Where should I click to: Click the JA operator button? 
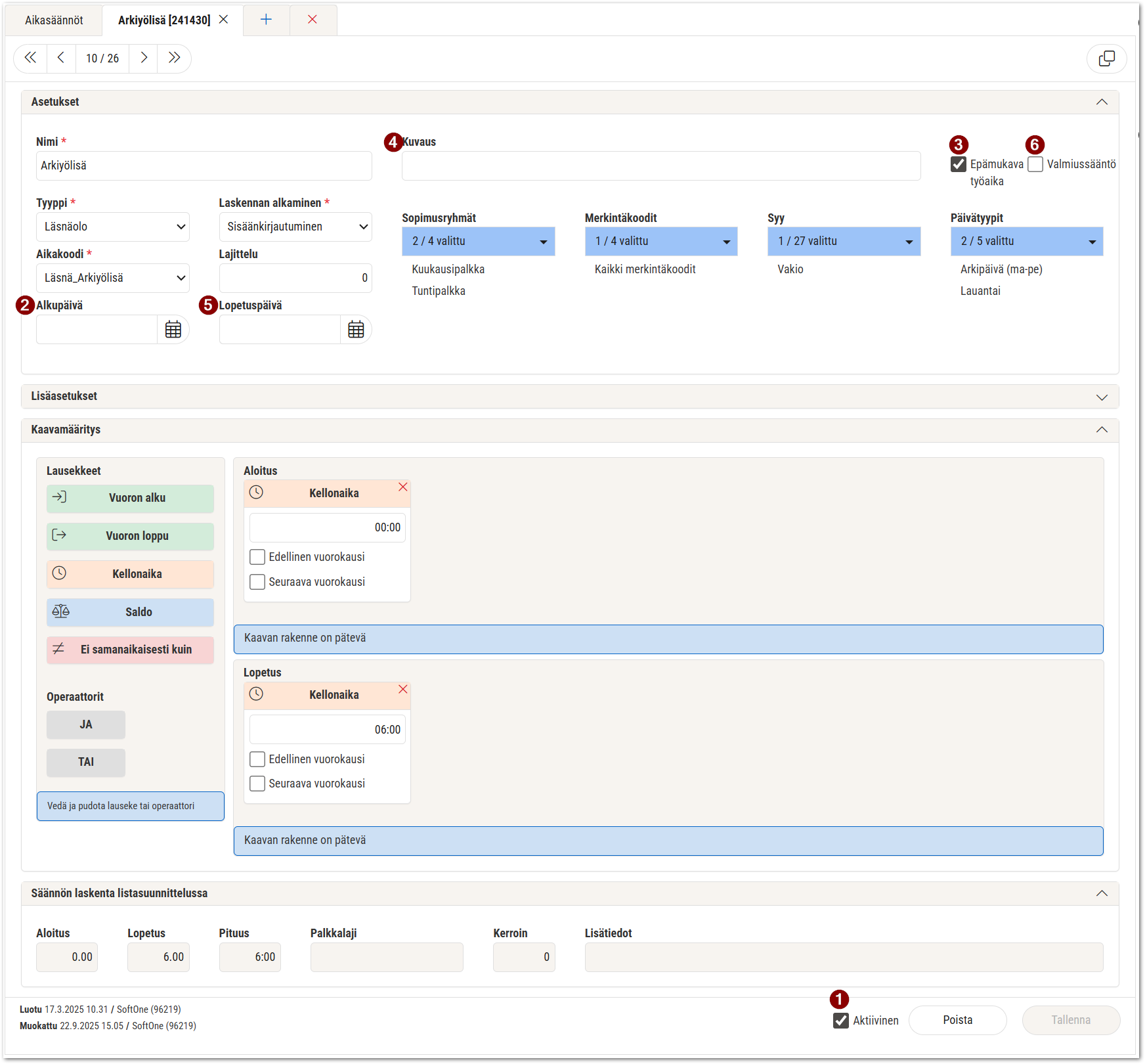click(x=86, y=724)
